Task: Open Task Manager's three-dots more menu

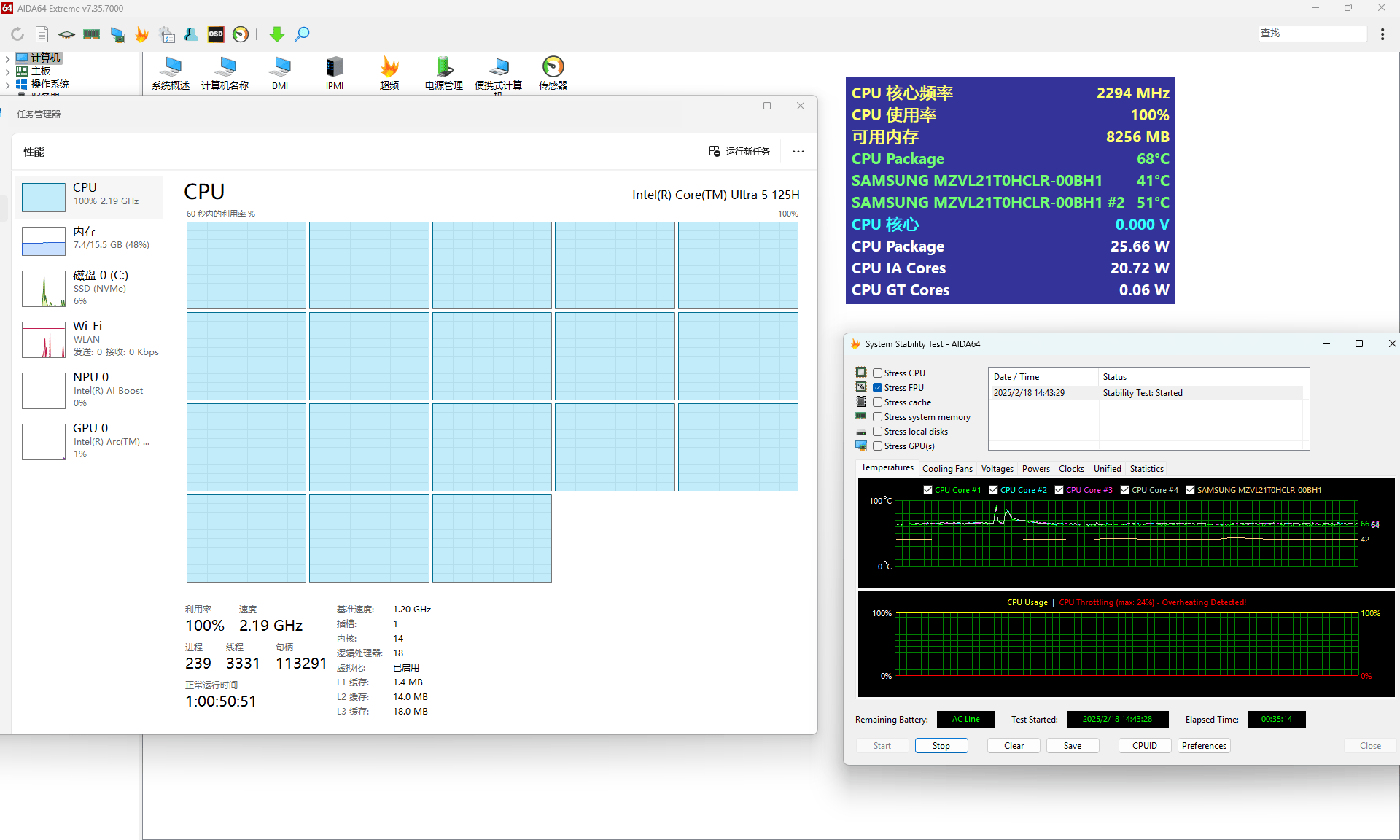Action: pos(798,152)
